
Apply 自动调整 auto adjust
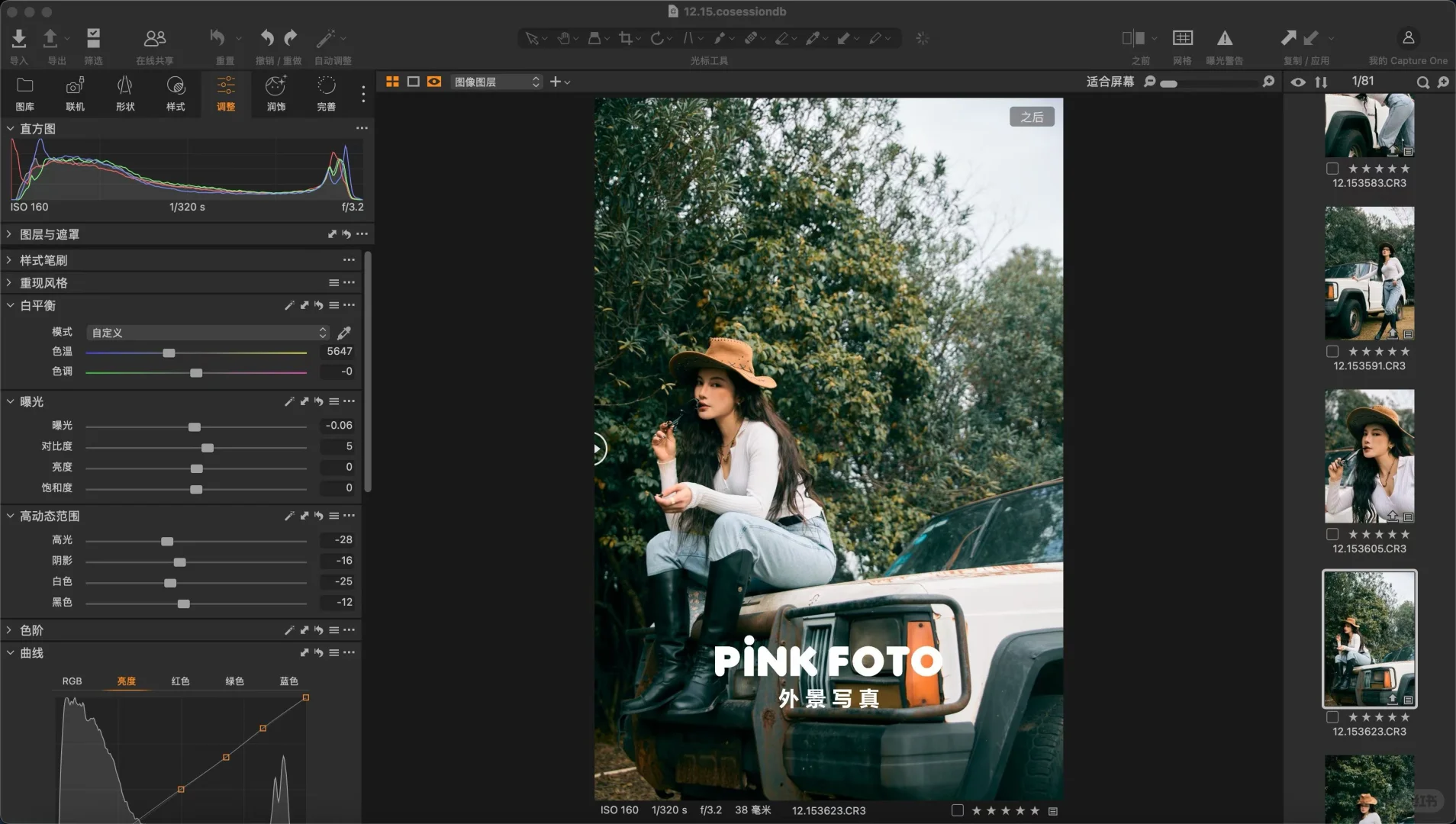click(327, 37)
